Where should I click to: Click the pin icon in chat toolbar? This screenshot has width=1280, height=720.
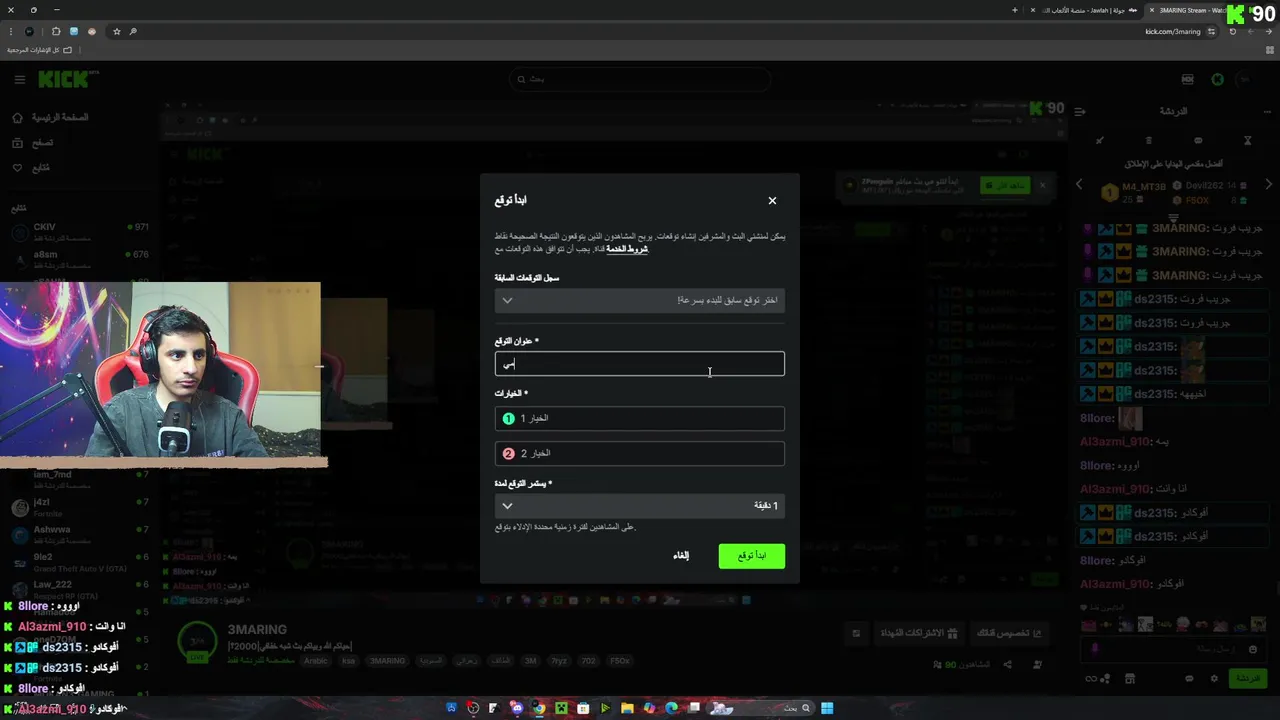pos(1100,141)
